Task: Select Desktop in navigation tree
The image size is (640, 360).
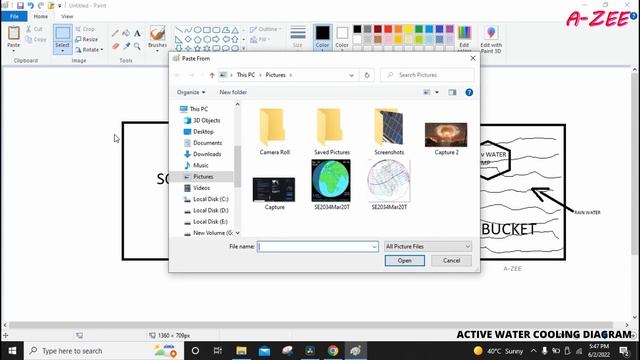Action: [203, 132]
